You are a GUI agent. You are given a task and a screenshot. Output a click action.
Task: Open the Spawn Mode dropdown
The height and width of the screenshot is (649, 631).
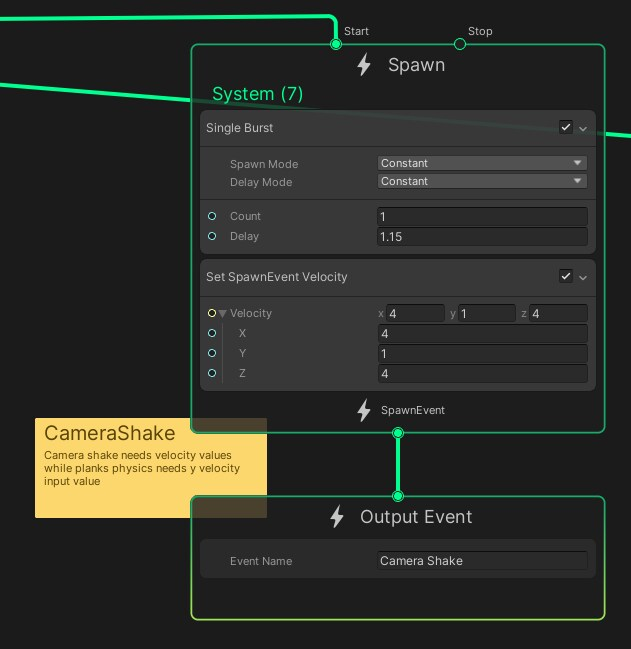coord(482,163)
